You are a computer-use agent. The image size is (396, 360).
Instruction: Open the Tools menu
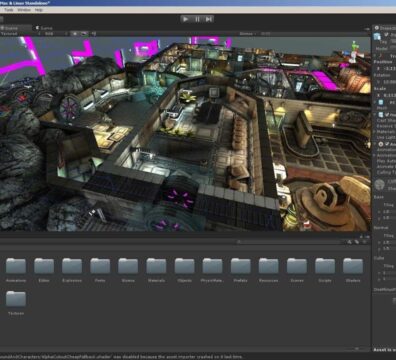pos(9,10)
